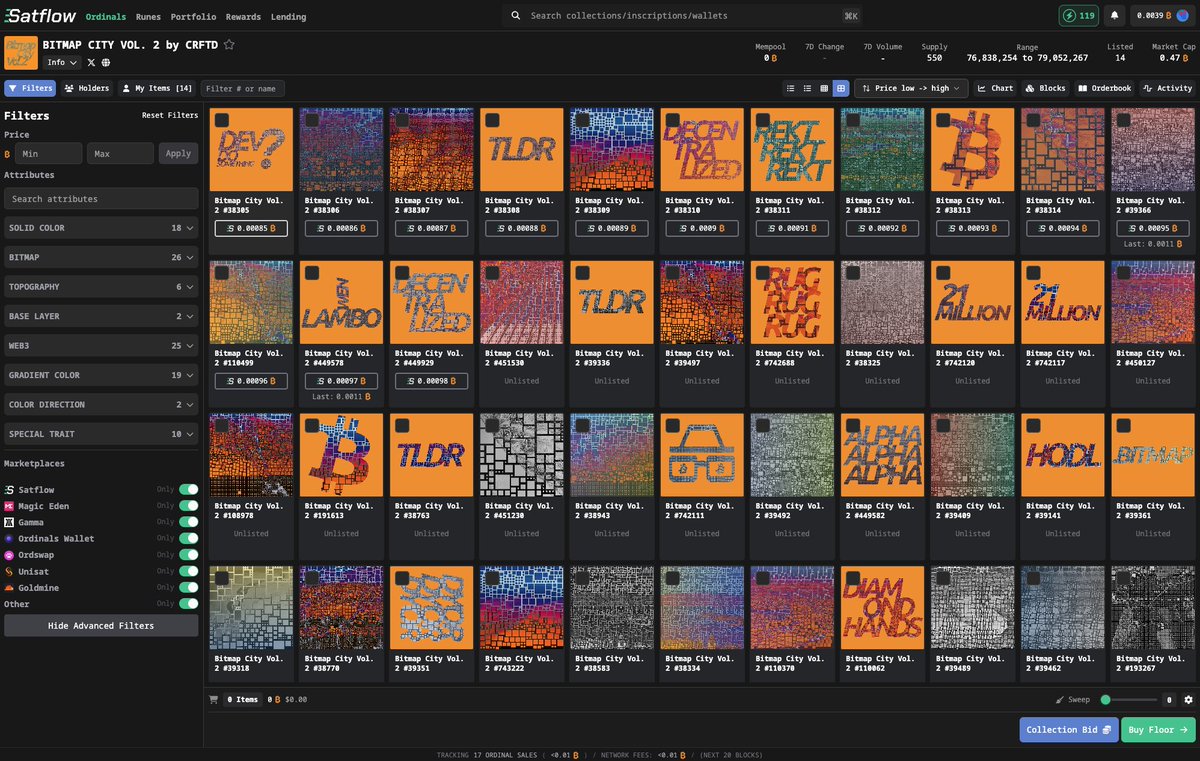
Task: Toggle the Magic Eden marketplace switch
Action: pyautogui.click(x=188, y=506)
